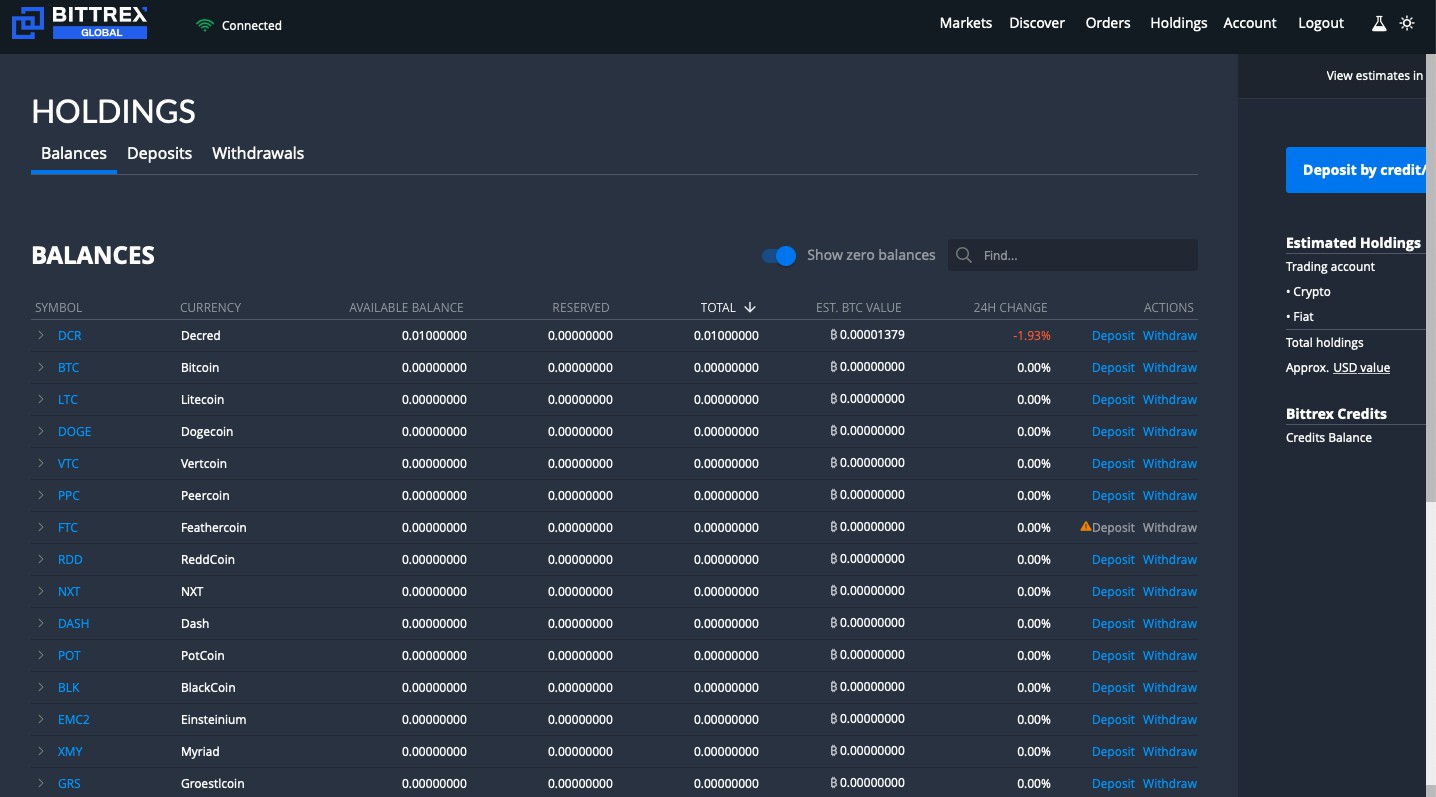The height and width of the screenshot is (797, 1436).
Task: Click Credits Balance in side panel
Action: pos(1328,437)
